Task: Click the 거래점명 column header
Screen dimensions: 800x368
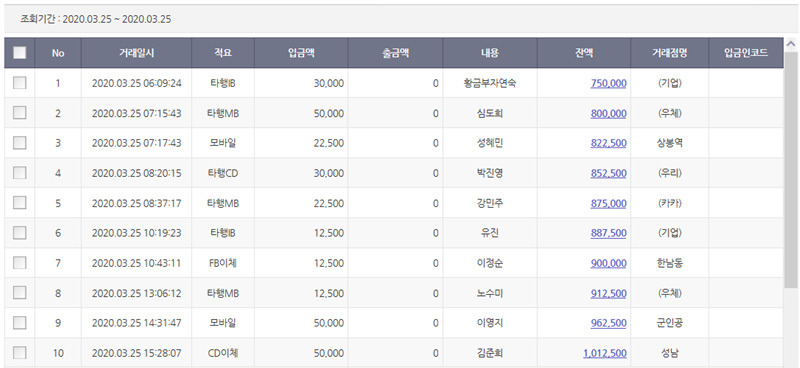Action: pyautogui.click(x=669, y=53)
